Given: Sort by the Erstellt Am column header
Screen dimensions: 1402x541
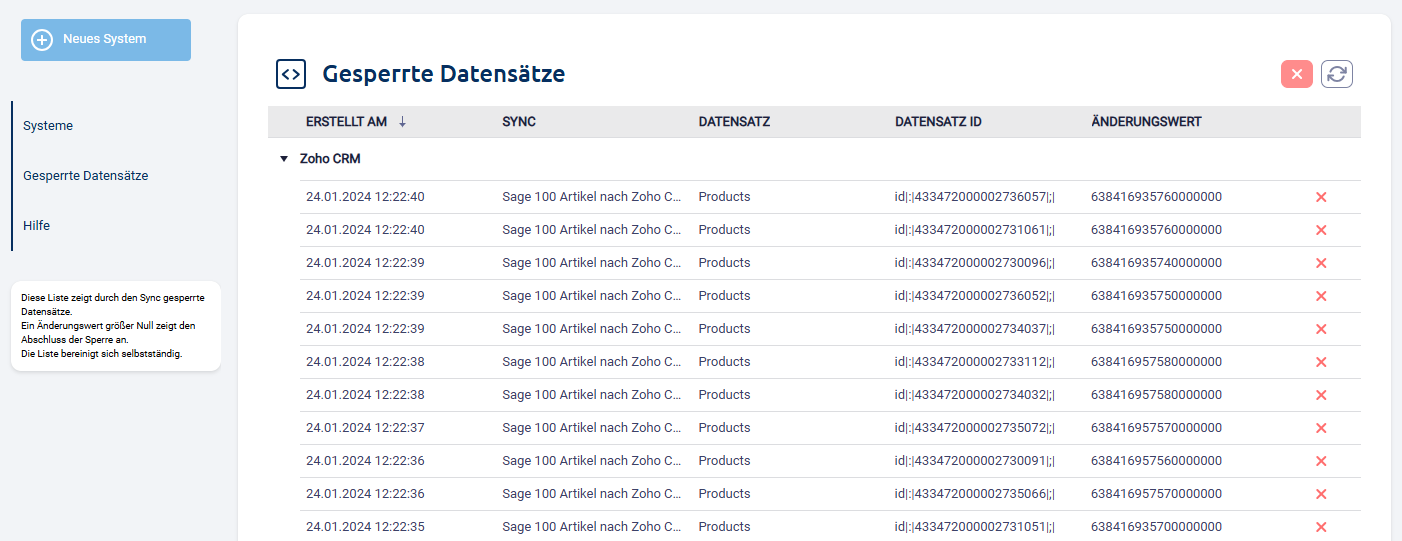Looking at the screenshot, I should click(346, 122).
